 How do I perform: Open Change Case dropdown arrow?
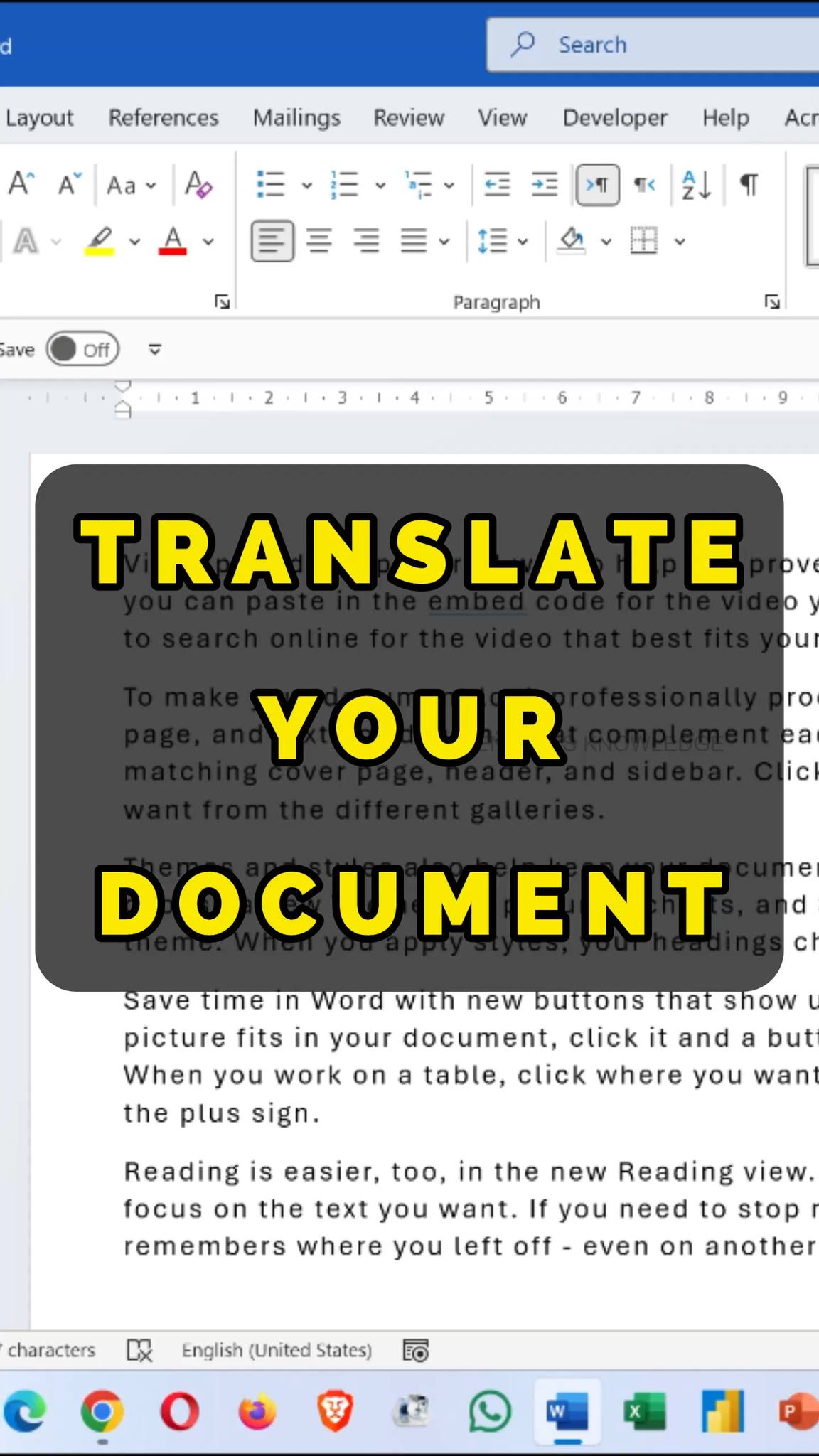(x=151, y=186)
